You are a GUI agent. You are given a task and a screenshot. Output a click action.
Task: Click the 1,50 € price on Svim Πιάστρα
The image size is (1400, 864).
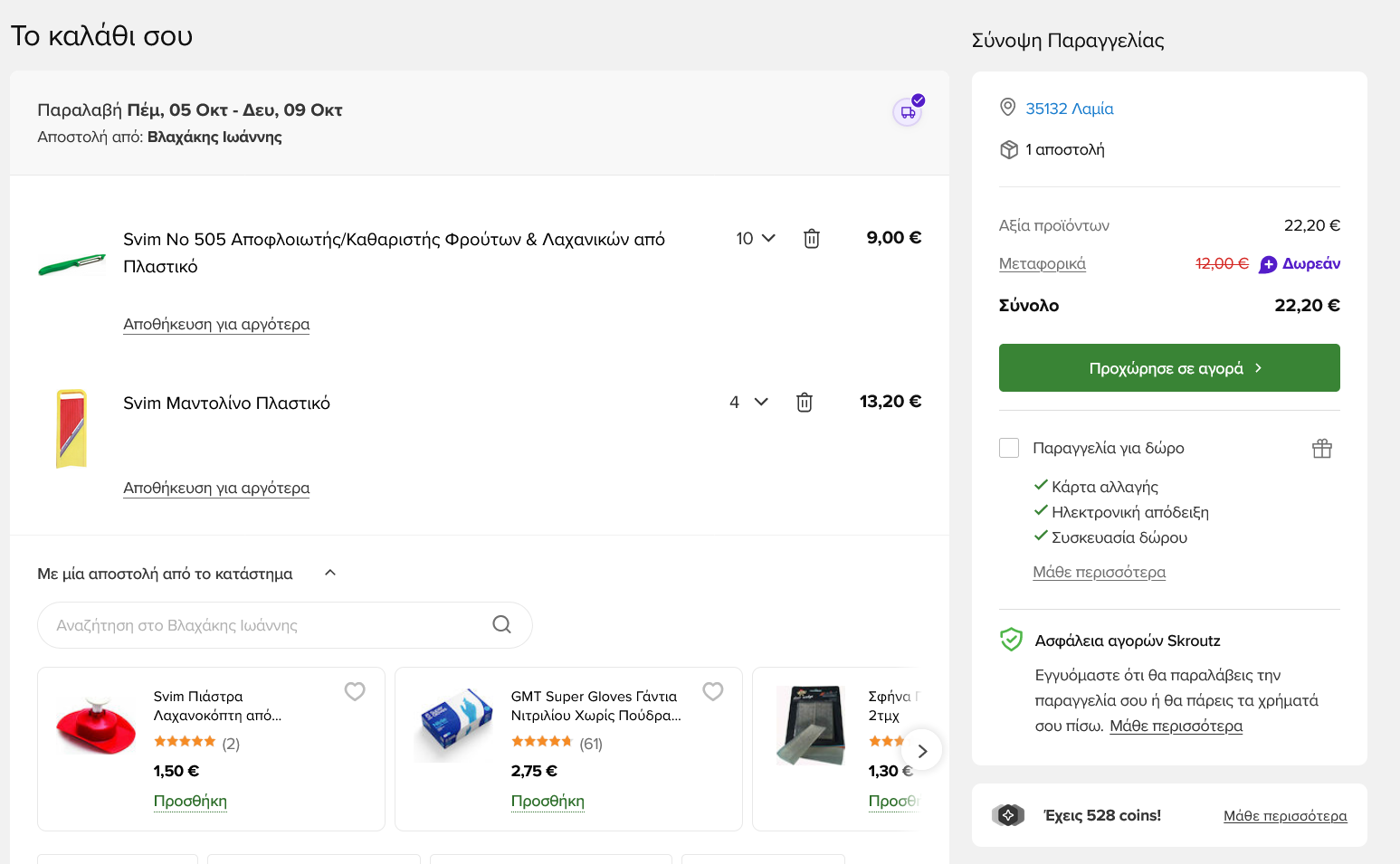coord(176,771)
